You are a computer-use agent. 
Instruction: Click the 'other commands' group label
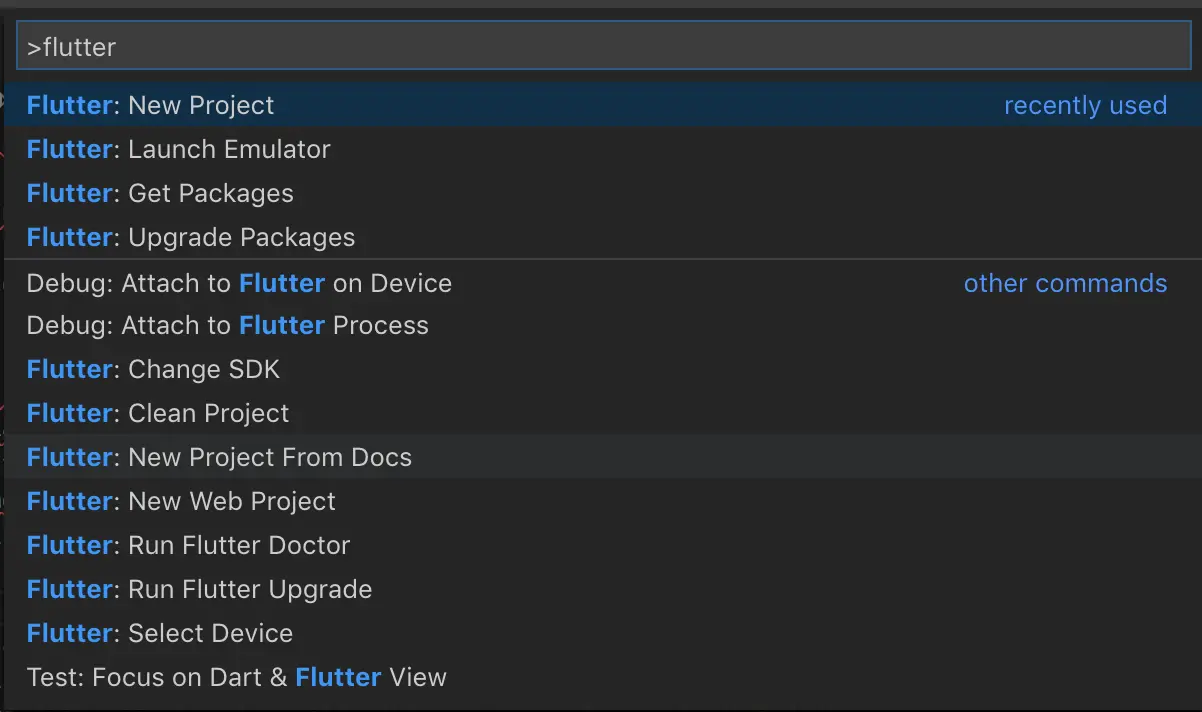(1065, 283)
